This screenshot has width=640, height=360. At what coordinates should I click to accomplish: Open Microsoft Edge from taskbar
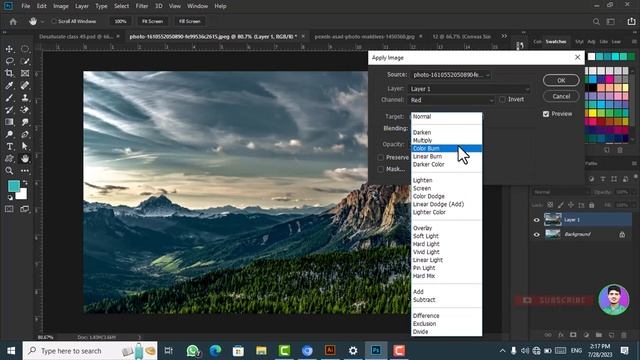pos(216,350)
